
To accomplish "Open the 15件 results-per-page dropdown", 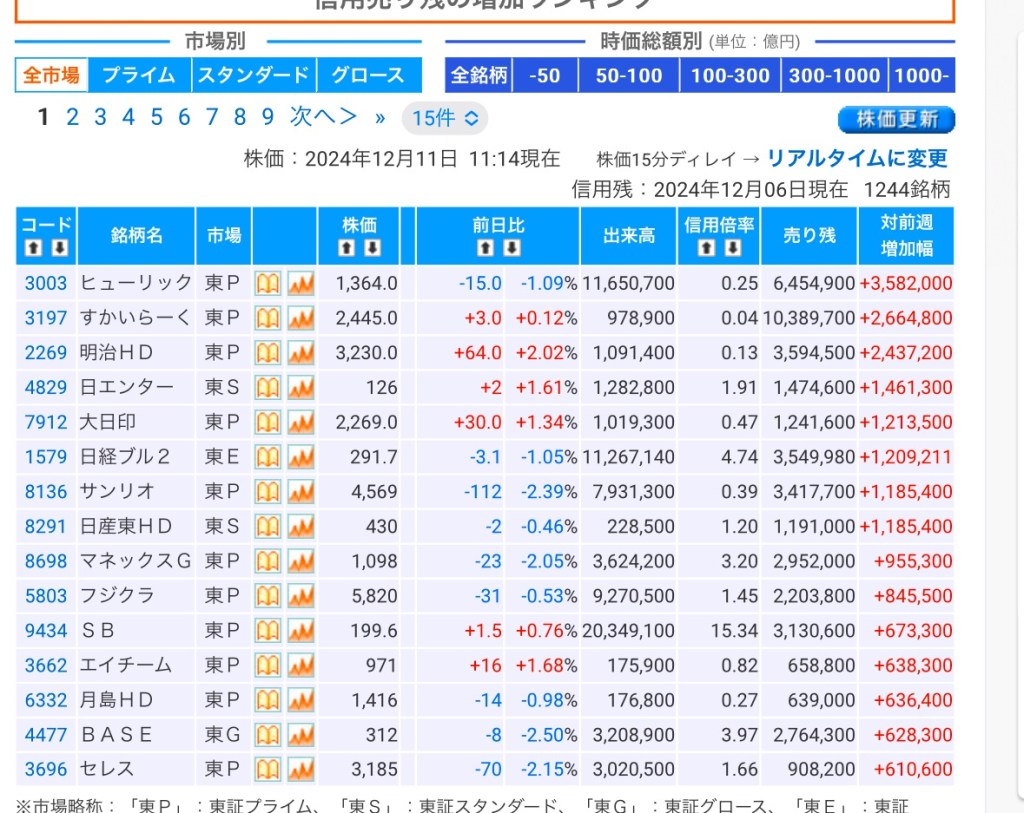I will 445,118.
